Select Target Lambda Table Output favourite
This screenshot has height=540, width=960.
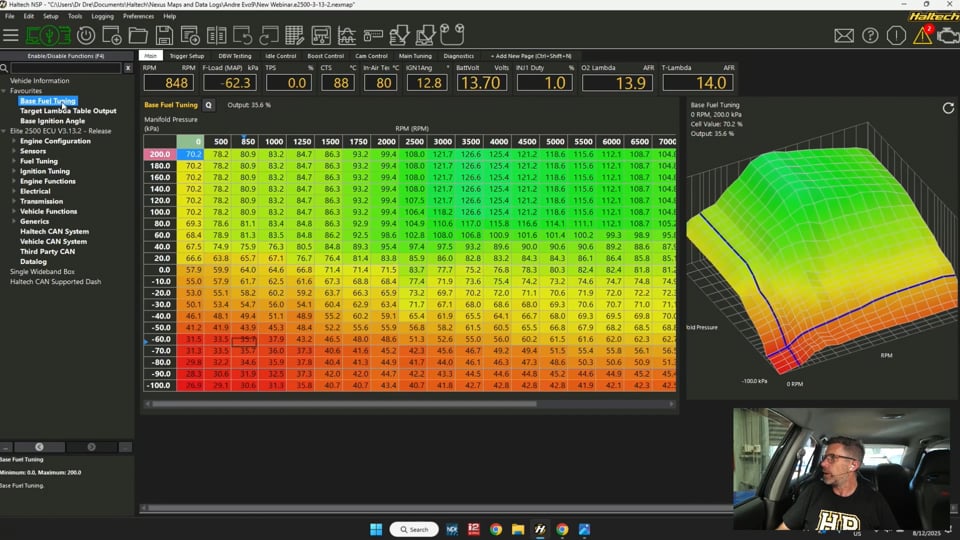coord(68,111)
